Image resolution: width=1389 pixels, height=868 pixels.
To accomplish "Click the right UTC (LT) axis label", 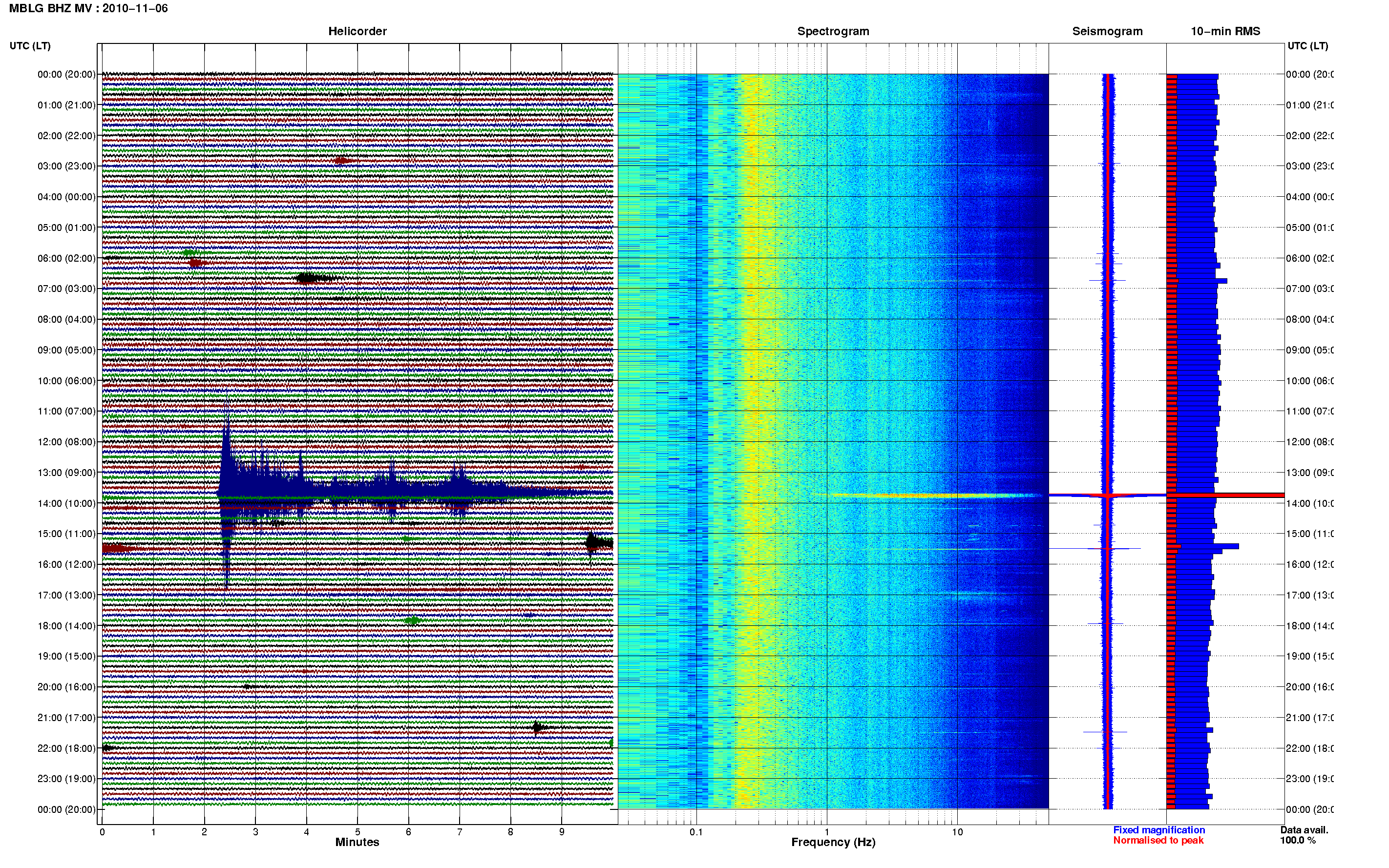I will coord(1307,46).
